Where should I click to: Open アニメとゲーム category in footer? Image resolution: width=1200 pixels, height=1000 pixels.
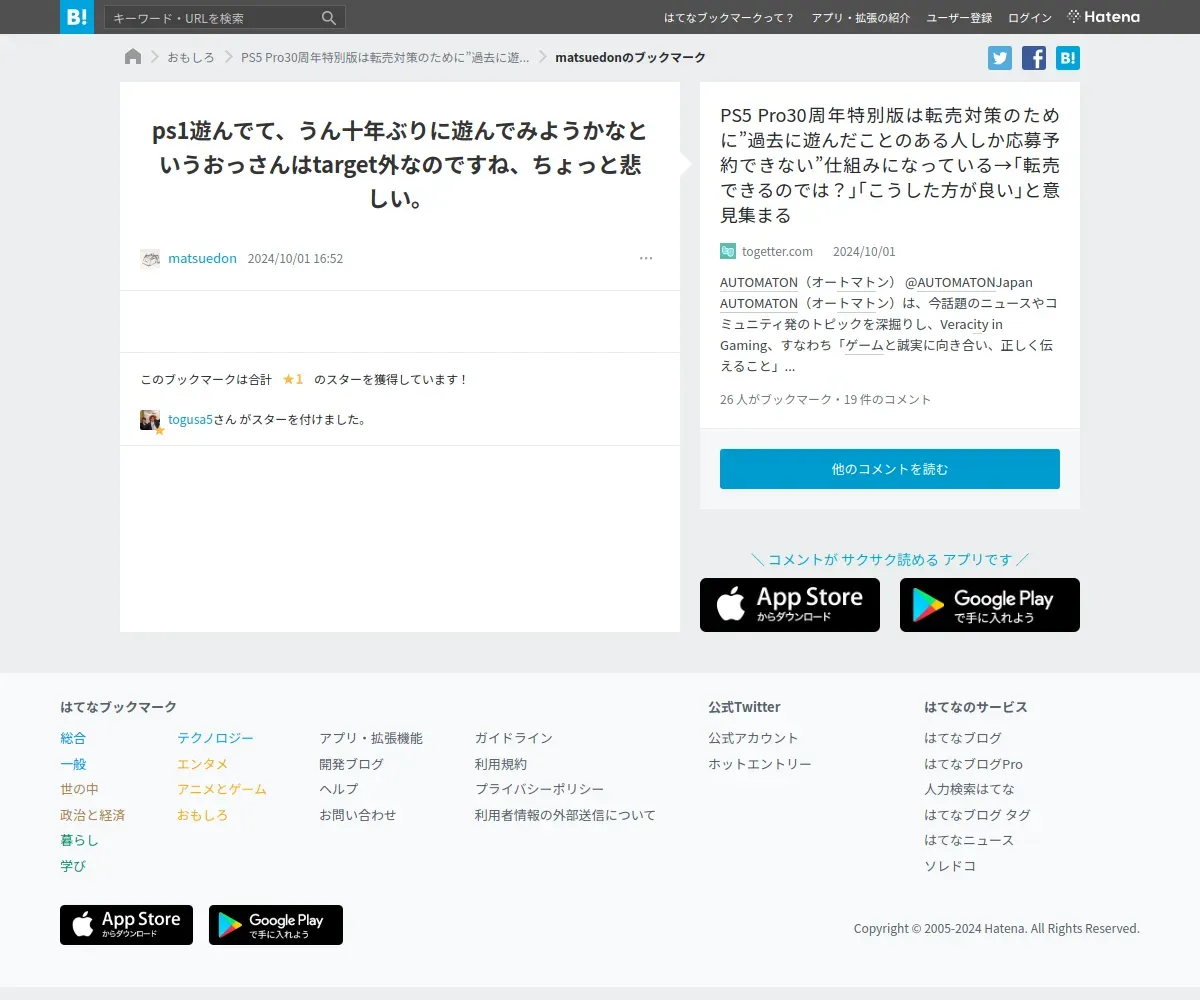pos(222,790)
